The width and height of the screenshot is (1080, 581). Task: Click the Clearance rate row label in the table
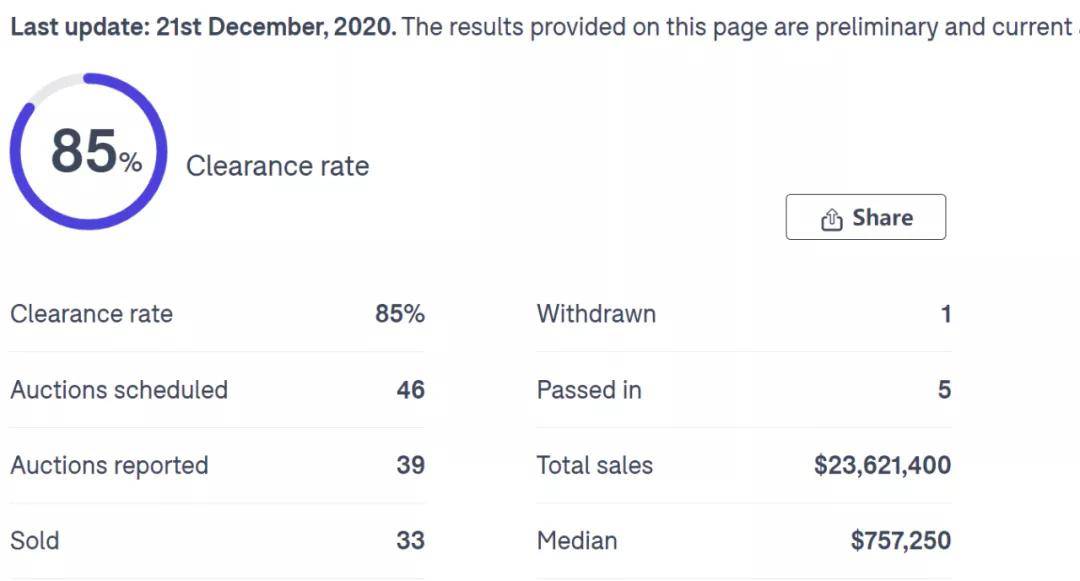(x=91, y=314)
